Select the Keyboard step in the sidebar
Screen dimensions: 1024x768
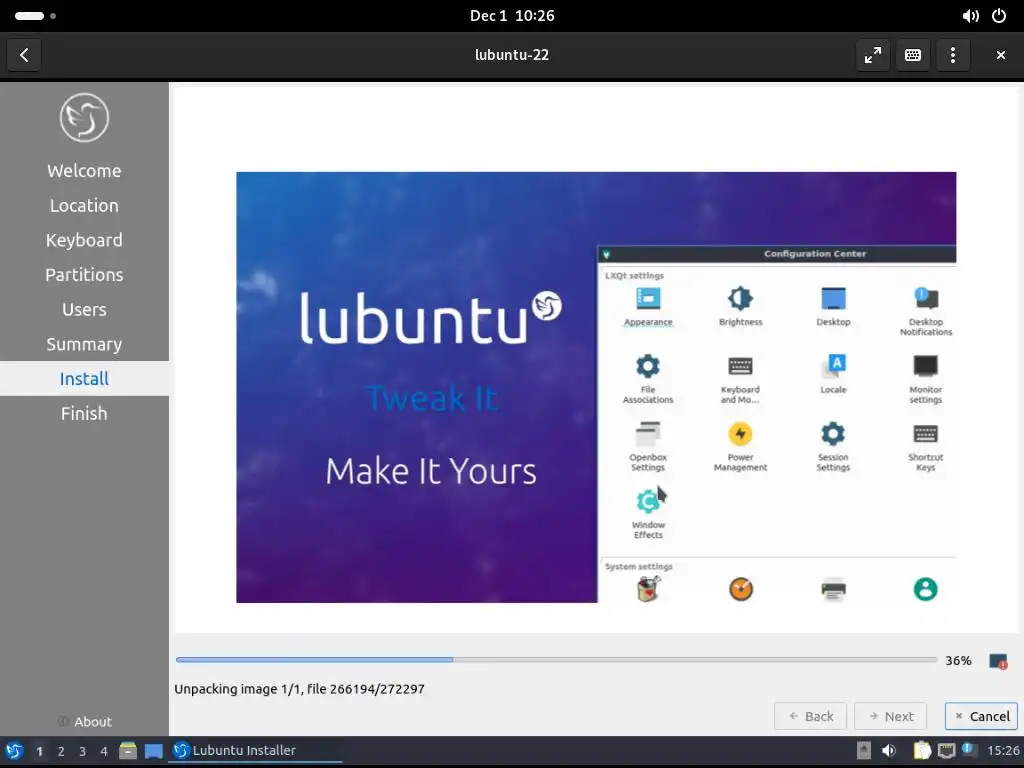point(84,240)
